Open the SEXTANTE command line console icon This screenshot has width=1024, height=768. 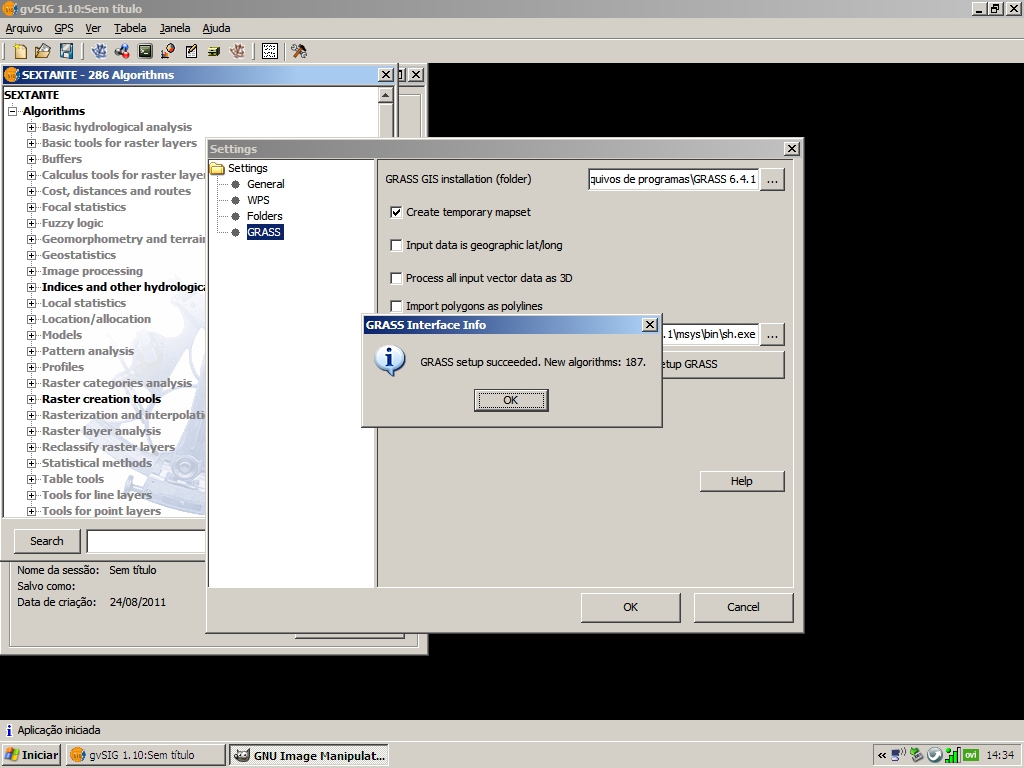pyautogui.click(x=145, y=51)
